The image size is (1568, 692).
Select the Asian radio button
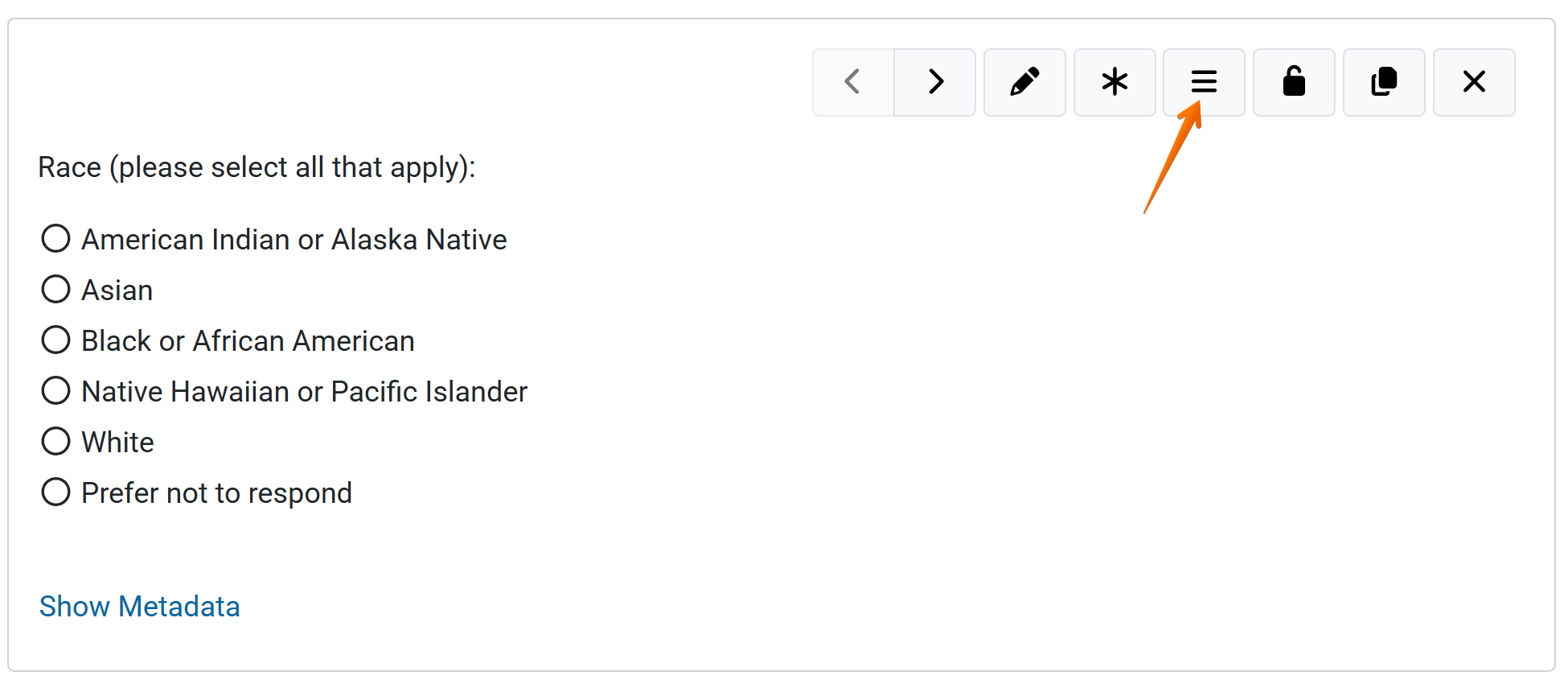click(x=56, y=290)
